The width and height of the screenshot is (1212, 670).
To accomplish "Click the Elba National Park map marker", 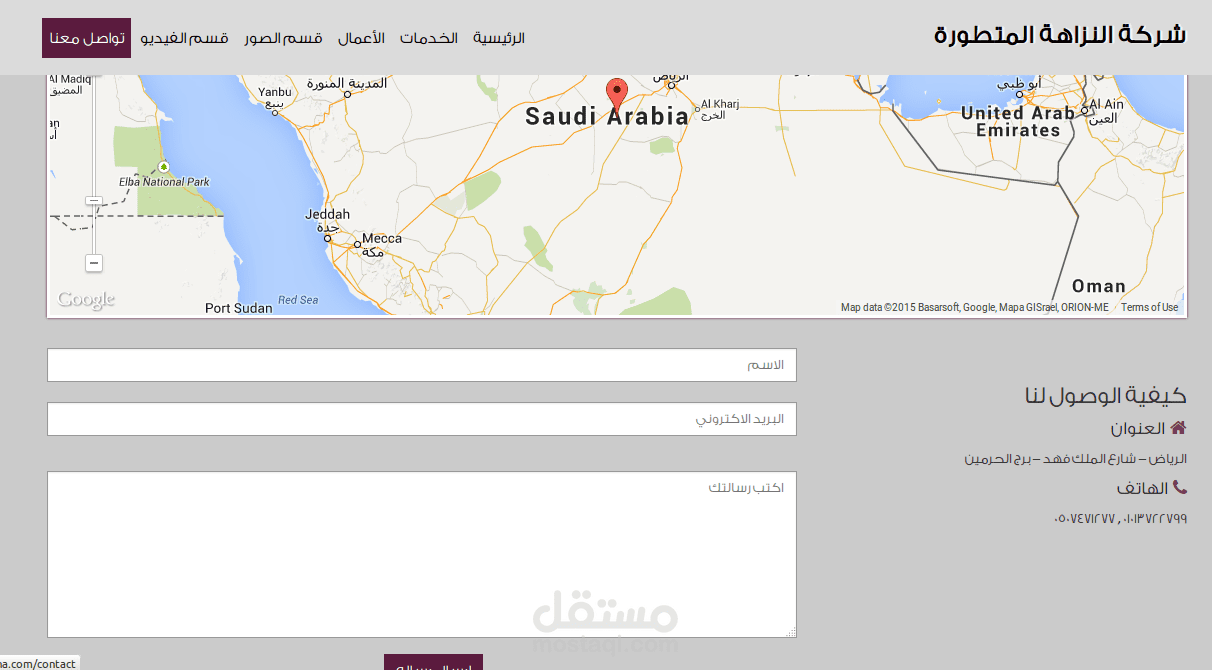I will [x=164, y=166].
